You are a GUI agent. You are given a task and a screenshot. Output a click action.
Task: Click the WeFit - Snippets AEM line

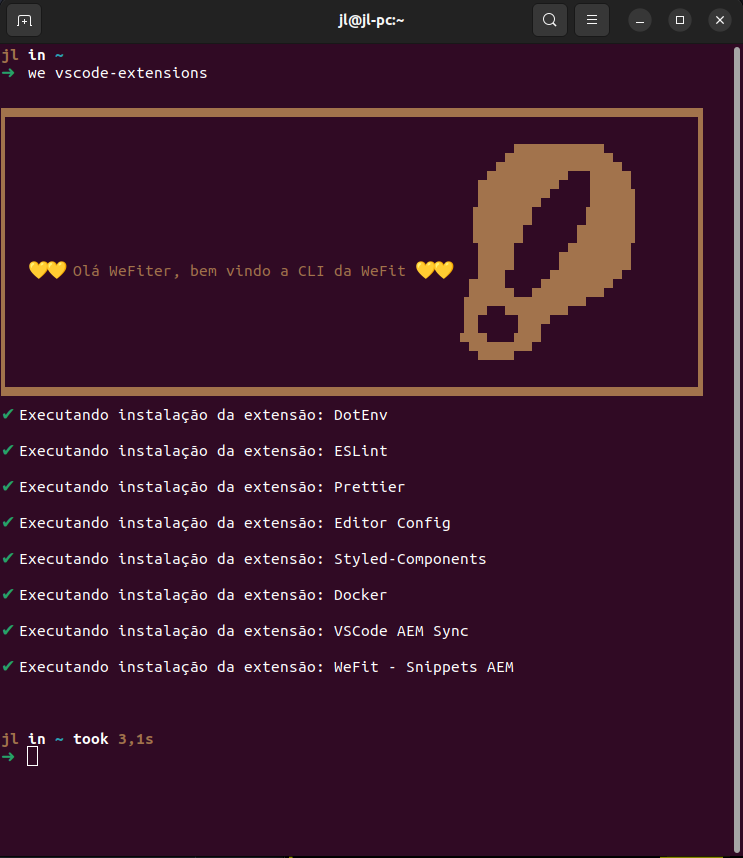tap(258, 667)
